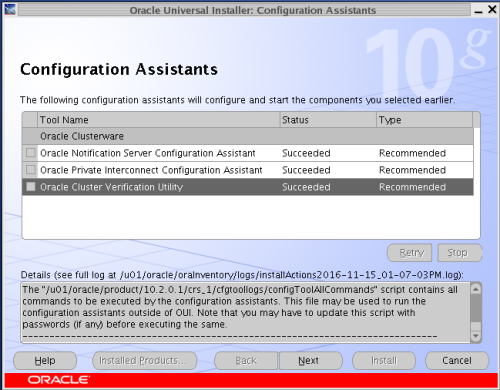Click the Stop button
This screenshot has height=390, width=500.
click(460, 253)
